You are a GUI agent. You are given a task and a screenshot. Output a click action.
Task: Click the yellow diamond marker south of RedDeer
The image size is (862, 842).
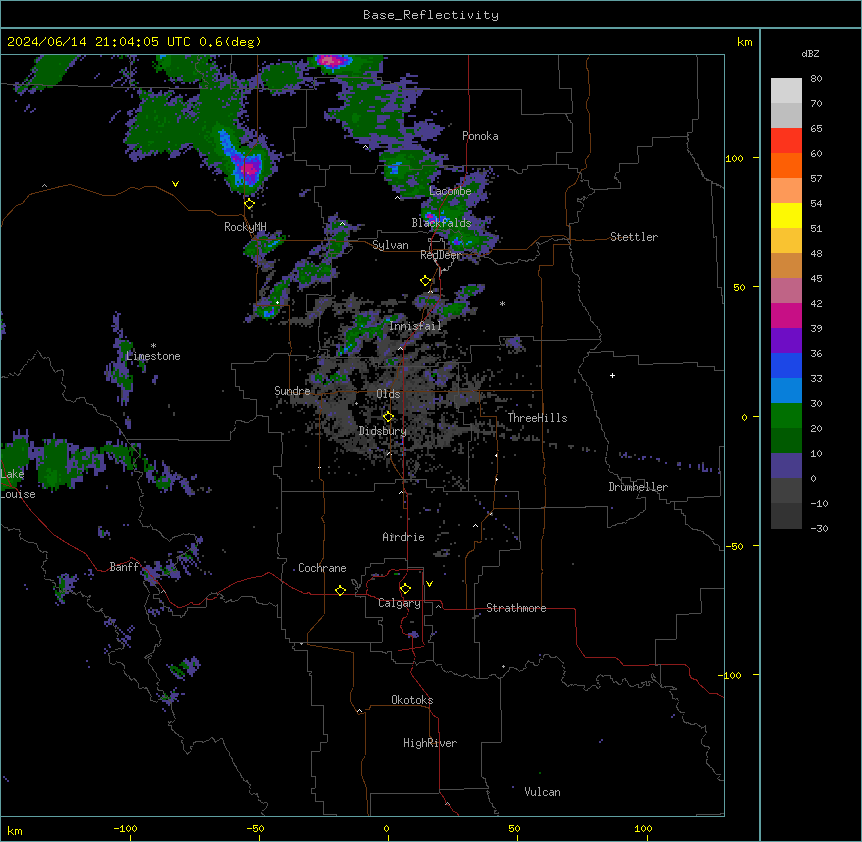tap(426, 281)
